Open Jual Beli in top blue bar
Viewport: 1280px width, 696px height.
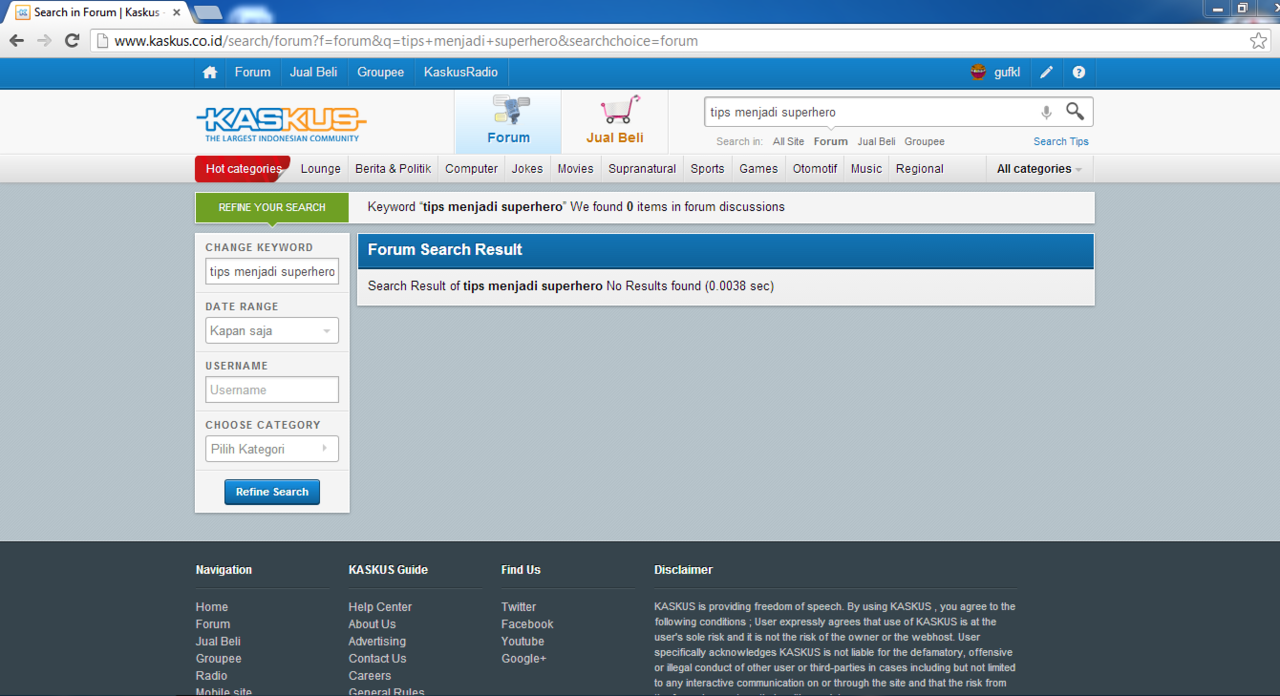(314, 72)
